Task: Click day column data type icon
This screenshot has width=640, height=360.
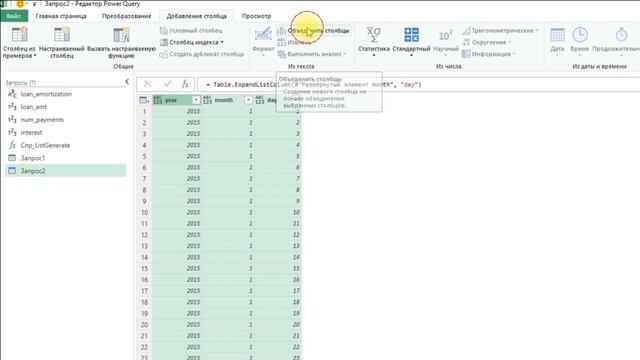Action: click(x=260, y=100)
